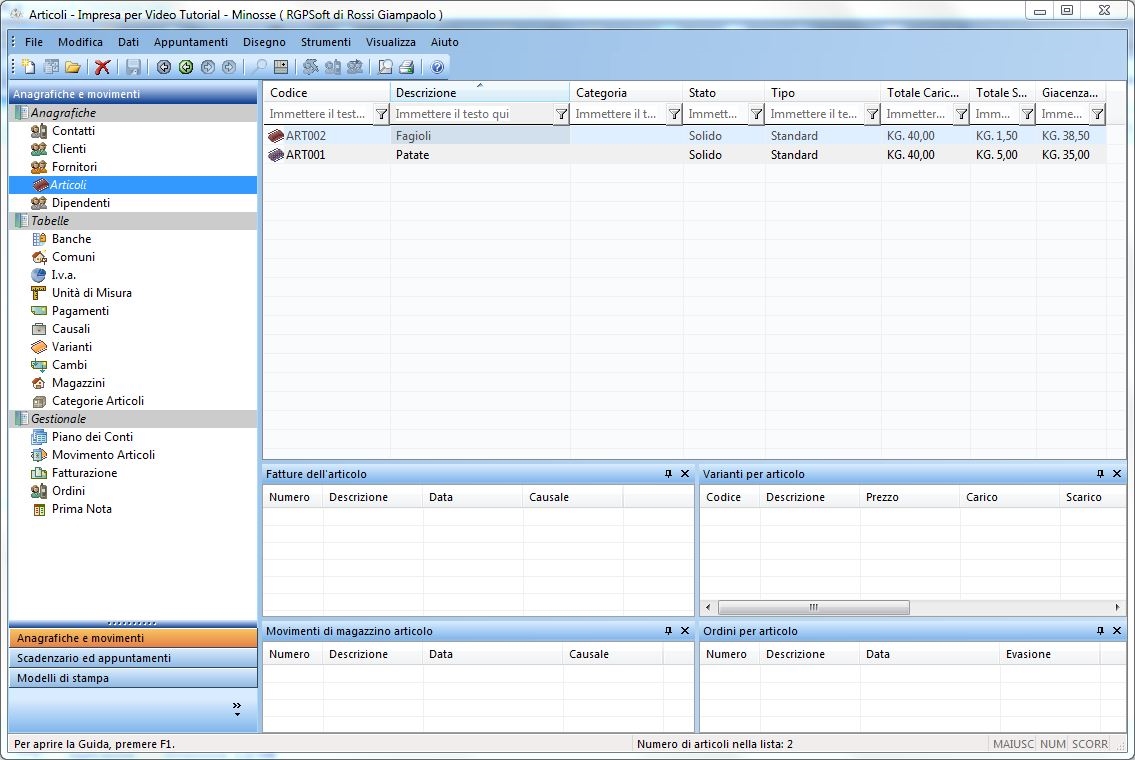Viewport: 1135px width, 760px height.
Task: Click the Varianti panel scrollbar right arrow
Action: point(1117,607)
